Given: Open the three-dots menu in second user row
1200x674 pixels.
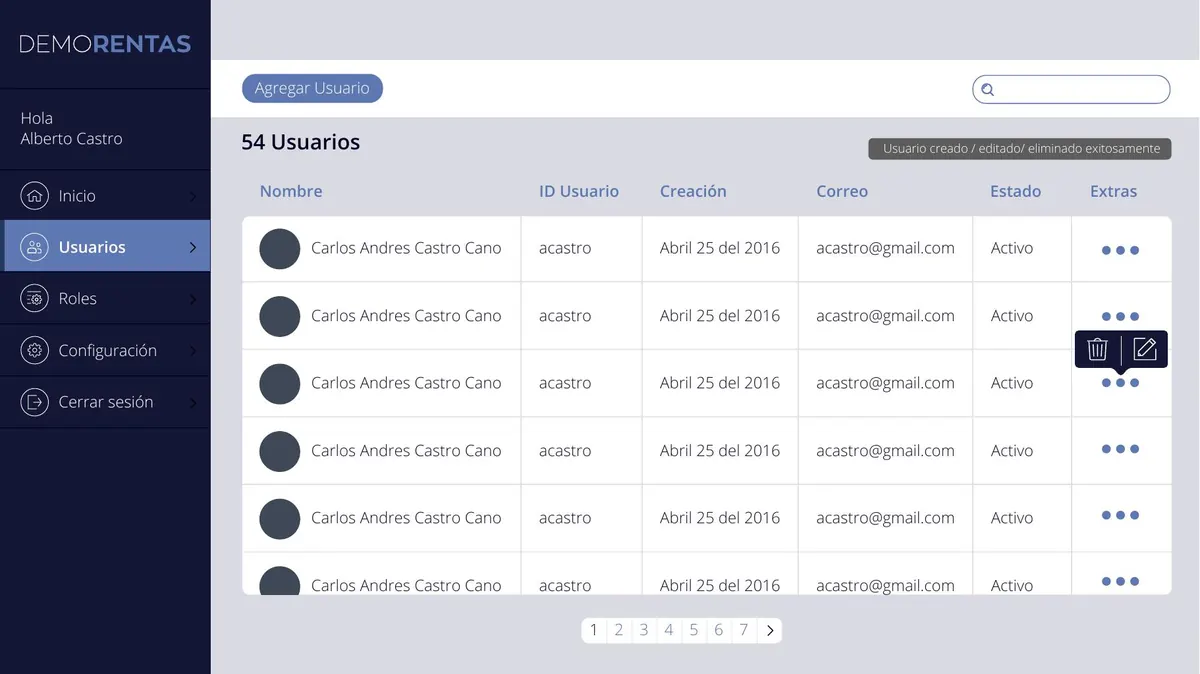Looking at the screenshot, I should (x=1120, y=316).
